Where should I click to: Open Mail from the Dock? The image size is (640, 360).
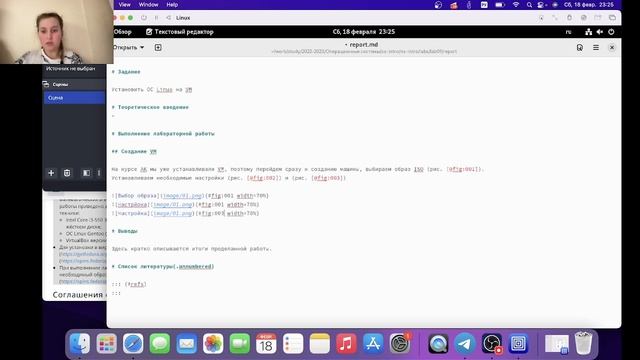click(187, 343)
